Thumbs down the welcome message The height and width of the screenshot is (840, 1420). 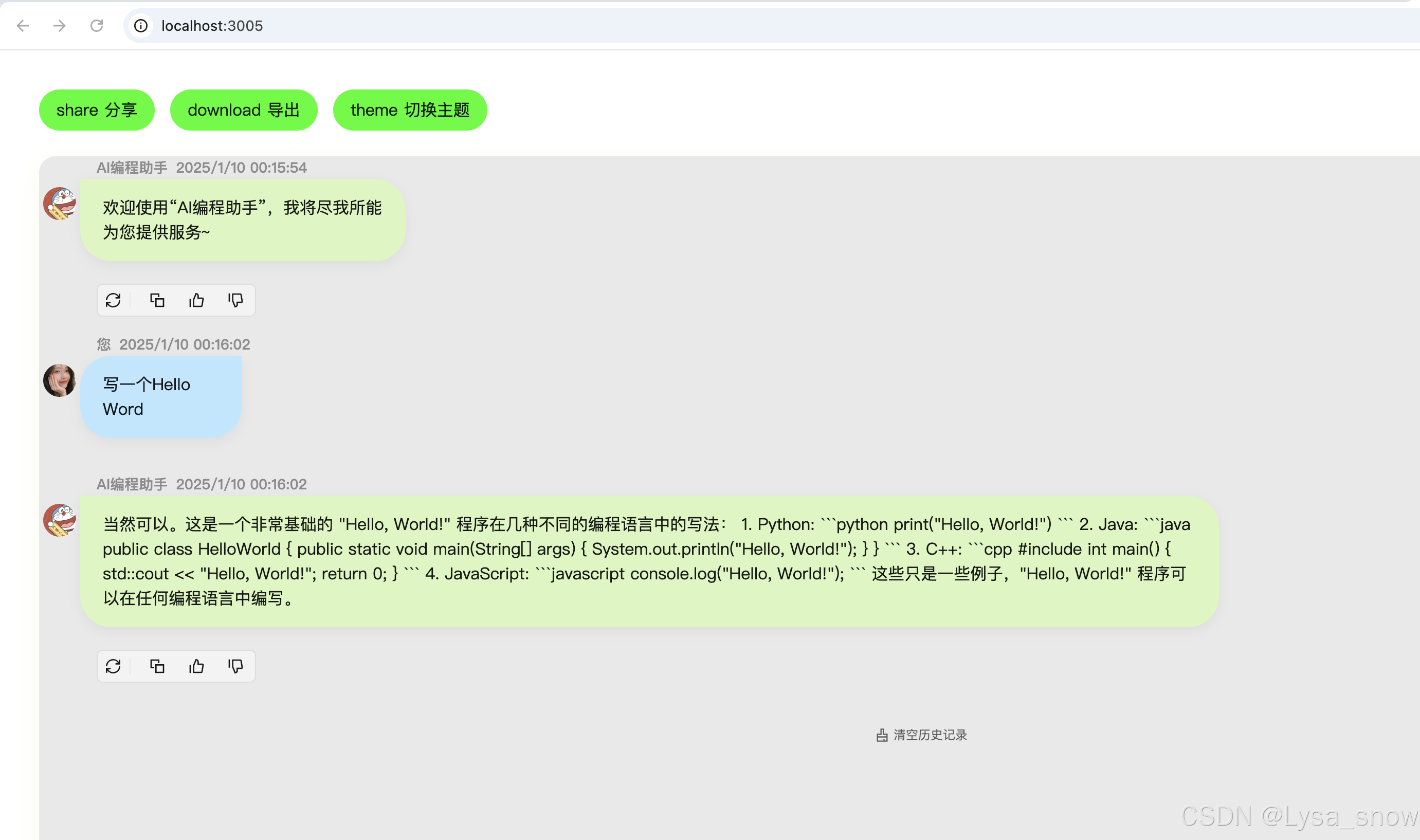tap(235, 300)
